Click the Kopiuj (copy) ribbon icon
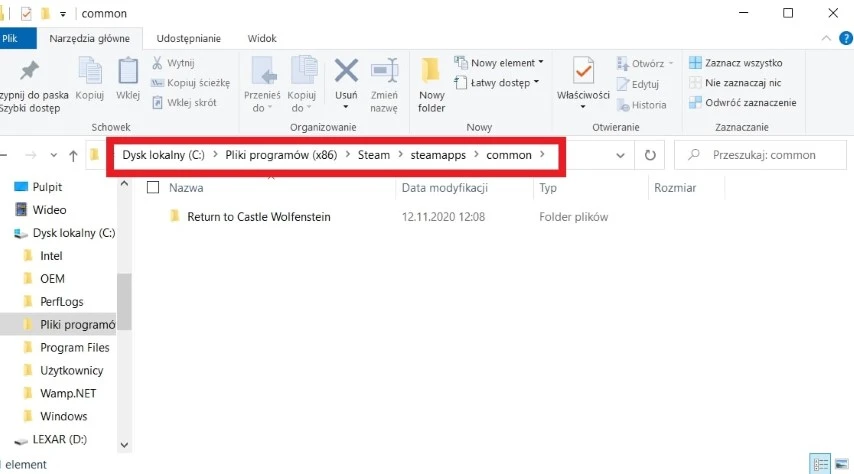 pos(90,78)
